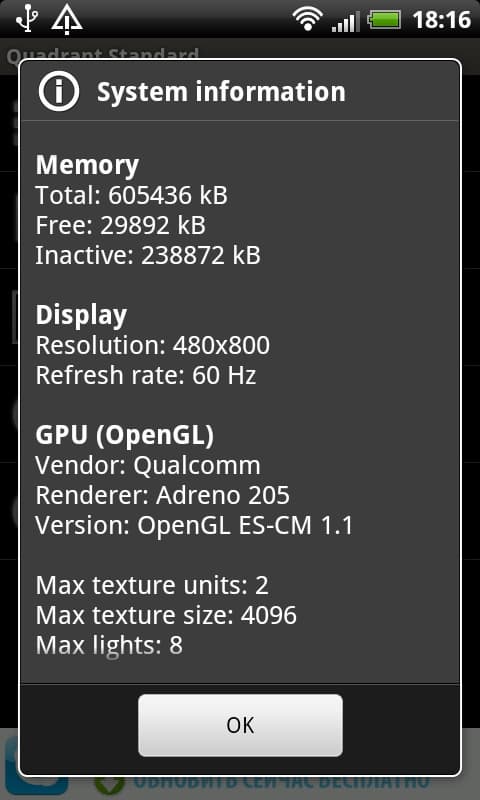Select the Display heading
This screenshot has width=480, height=800.
pyautogui.click(x=81, y=316)
